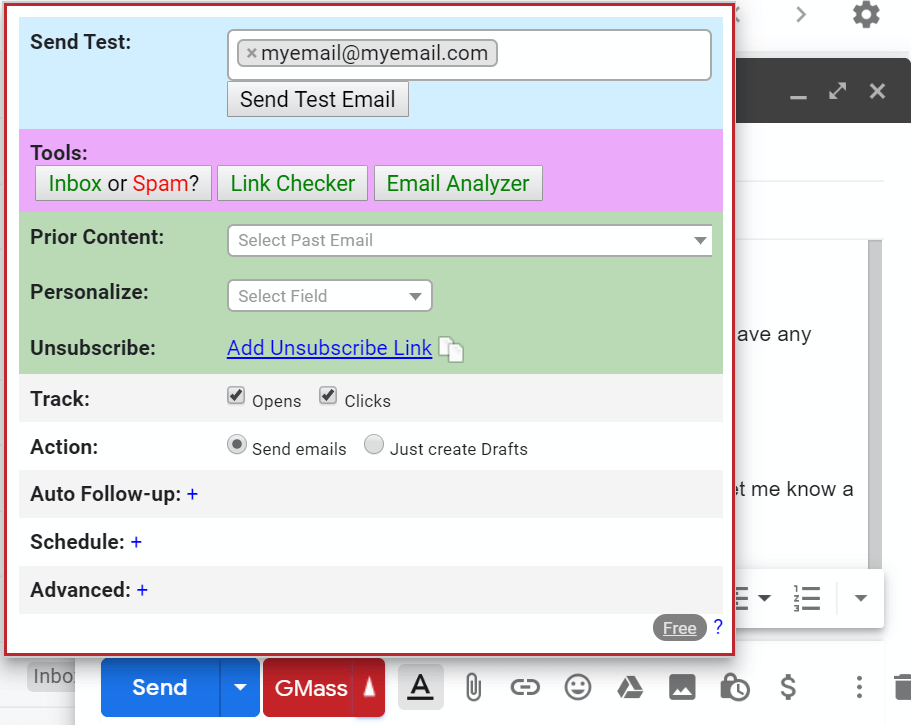911x725 pixels.
Task: Insert photo using the image icon
Action: pyautogui.click(x=682, y=688)
